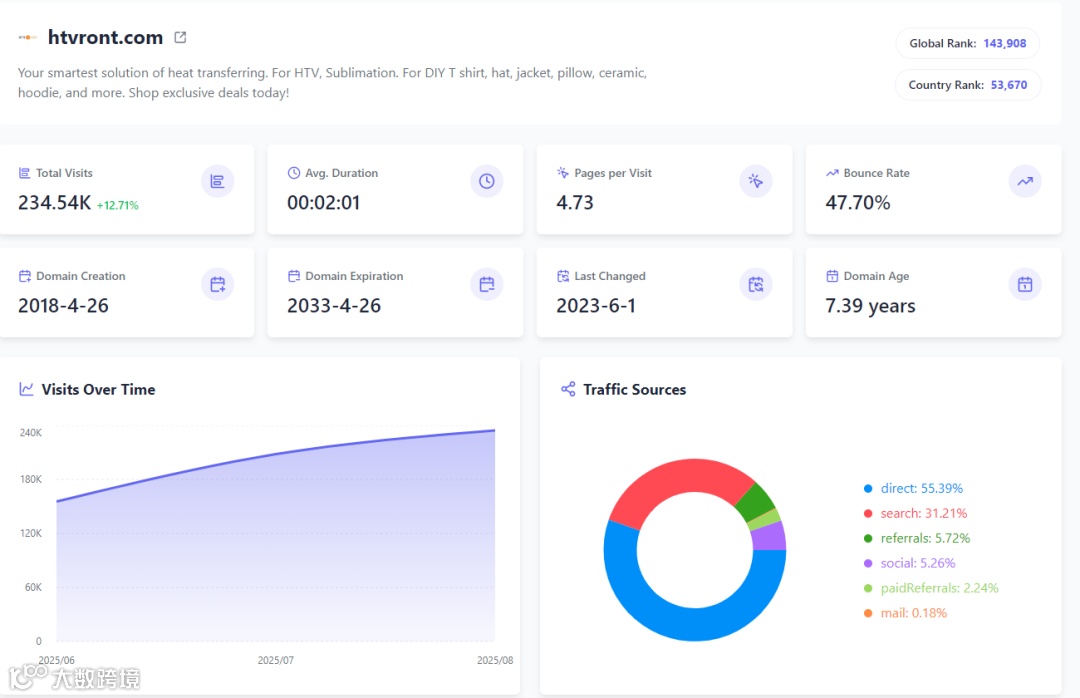This screenshot has height=698, width=1080.
Task: Toggle the direct legend entry
Action: pyautogui.click(x=913, y=489)
